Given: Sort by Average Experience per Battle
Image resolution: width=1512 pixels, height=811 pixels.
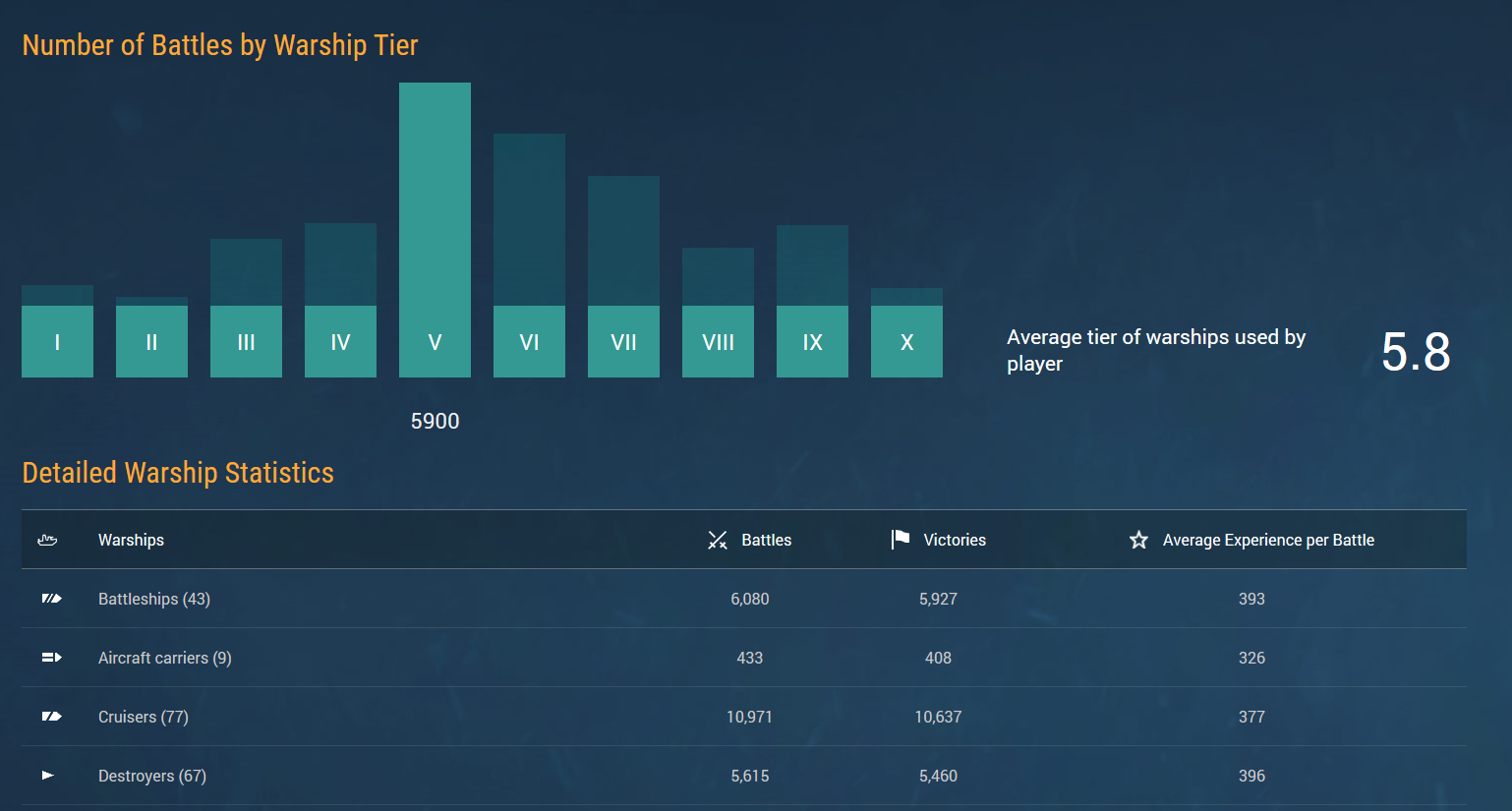Looking at the screenshot, I should tap(1268, 540).
